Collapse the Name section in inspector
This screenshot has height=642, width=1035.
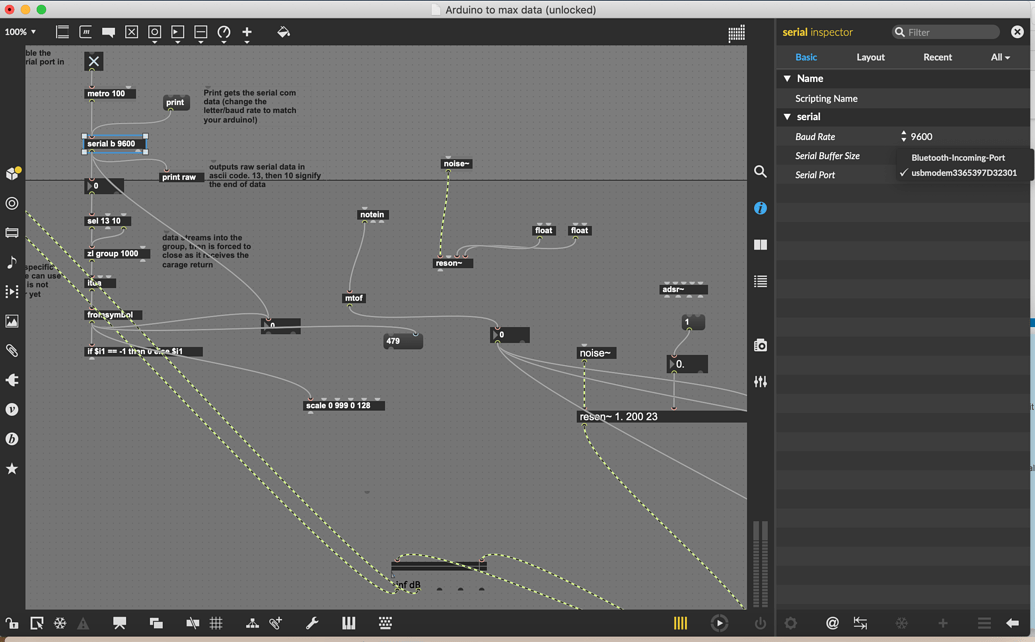tap(787, 79)
